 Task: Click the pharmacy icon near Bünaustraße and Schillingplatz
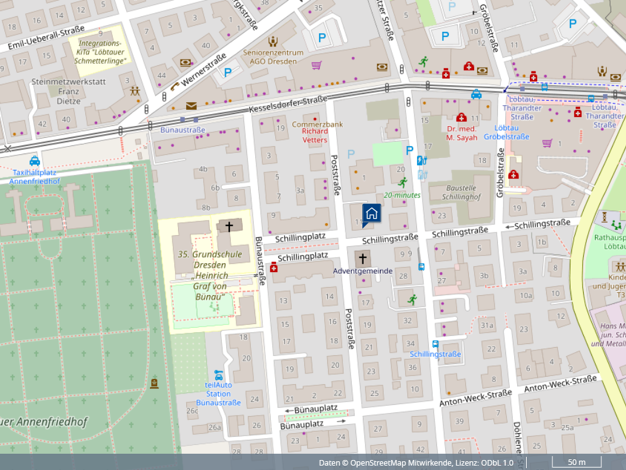pos(273,268)
